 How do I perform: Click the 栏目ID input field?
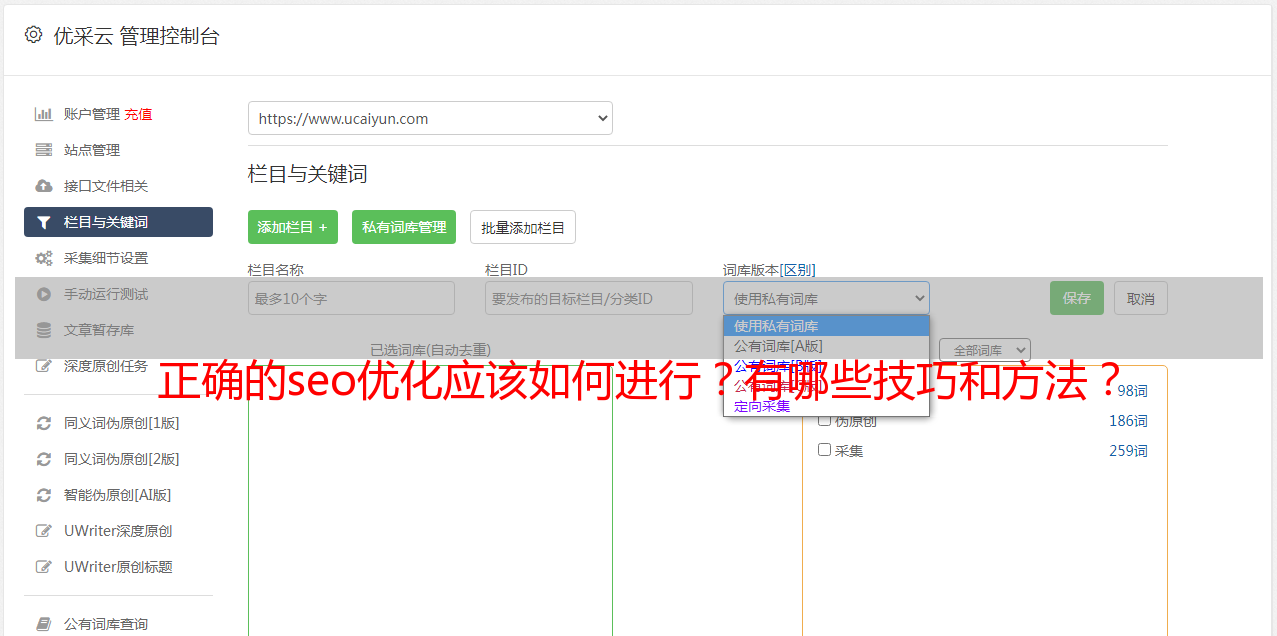click(x=589, y=298)
